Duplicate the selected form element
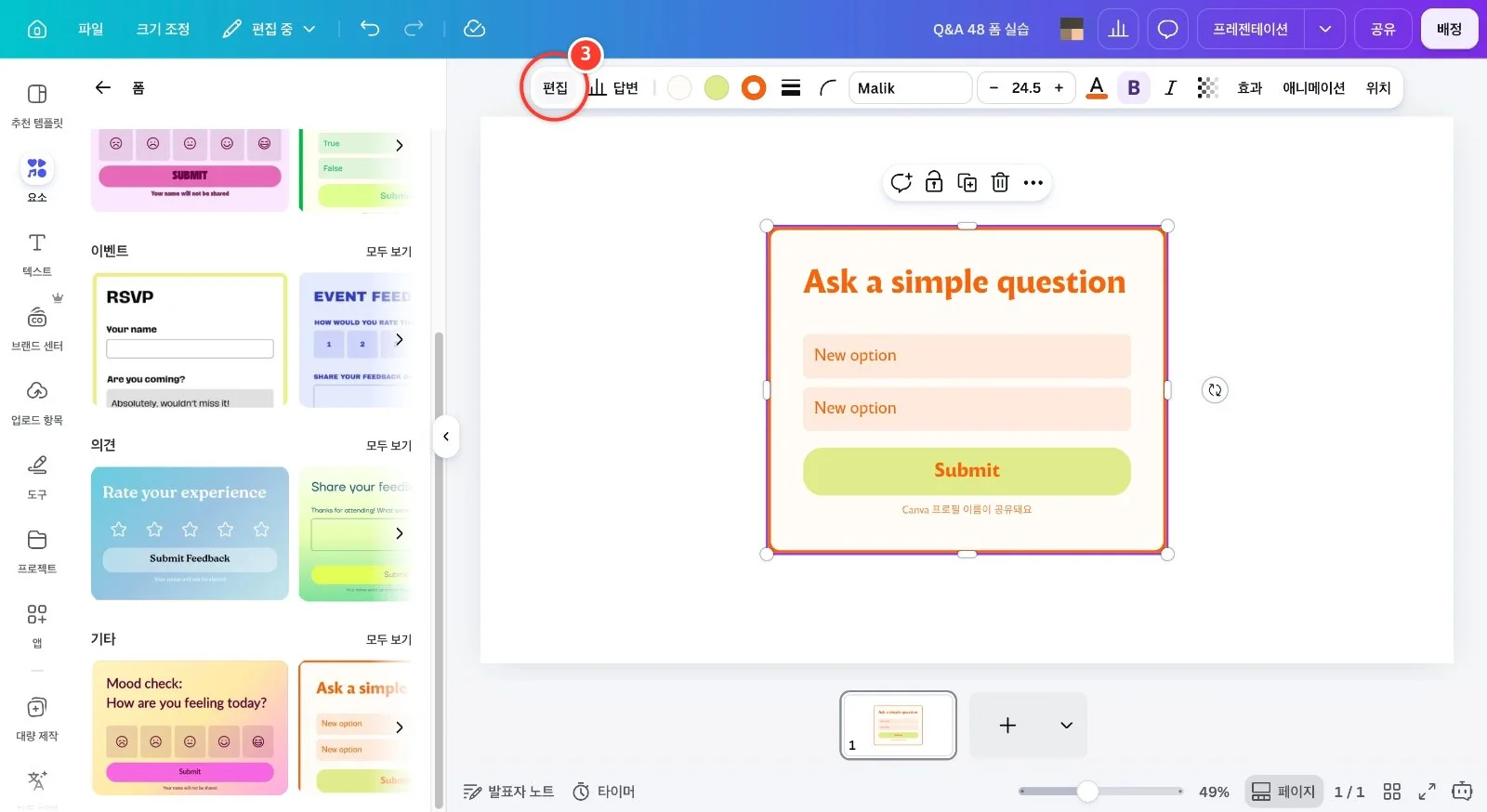This screenshot has height=812, width=1487. (967, 182)
